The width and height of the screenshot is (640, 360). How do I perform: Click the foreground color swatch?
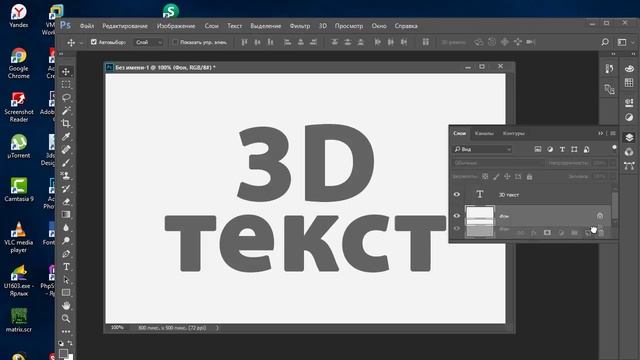[63, 353]
